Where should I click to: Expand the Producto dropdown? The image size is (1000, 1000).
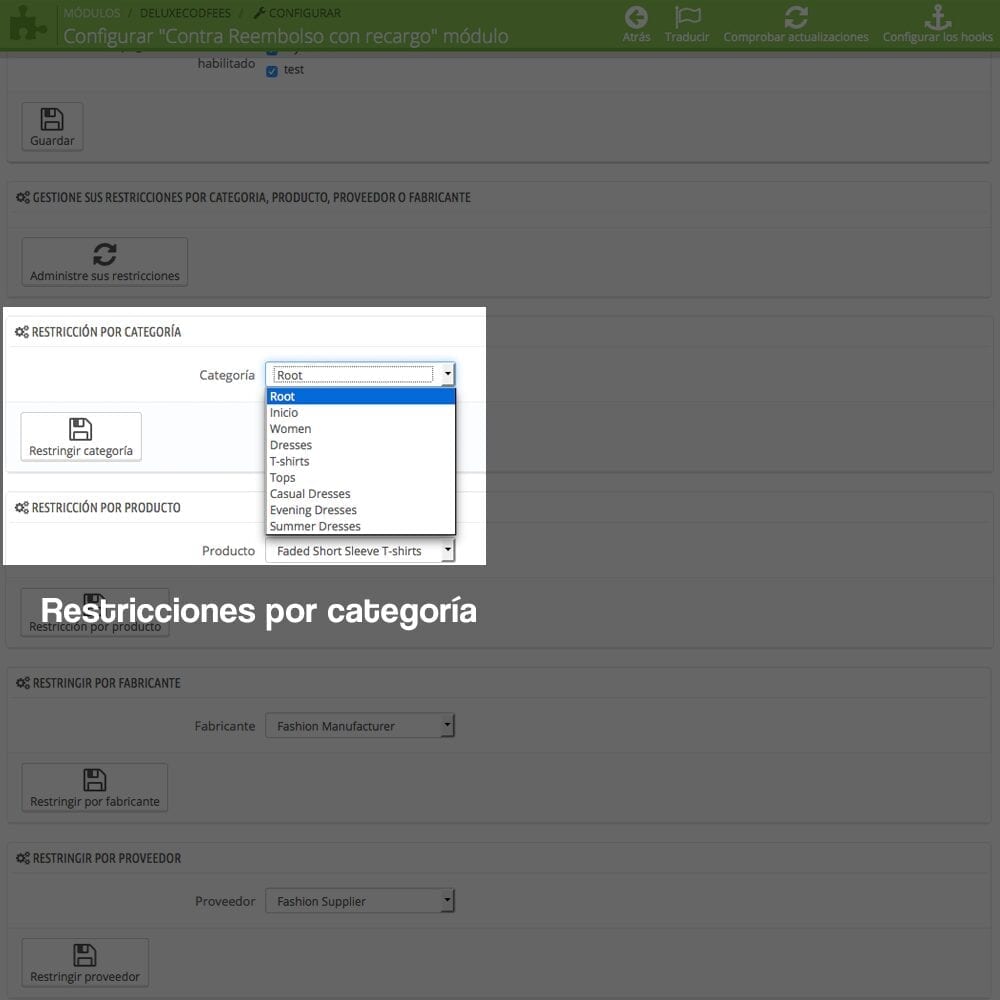[359, 551]
